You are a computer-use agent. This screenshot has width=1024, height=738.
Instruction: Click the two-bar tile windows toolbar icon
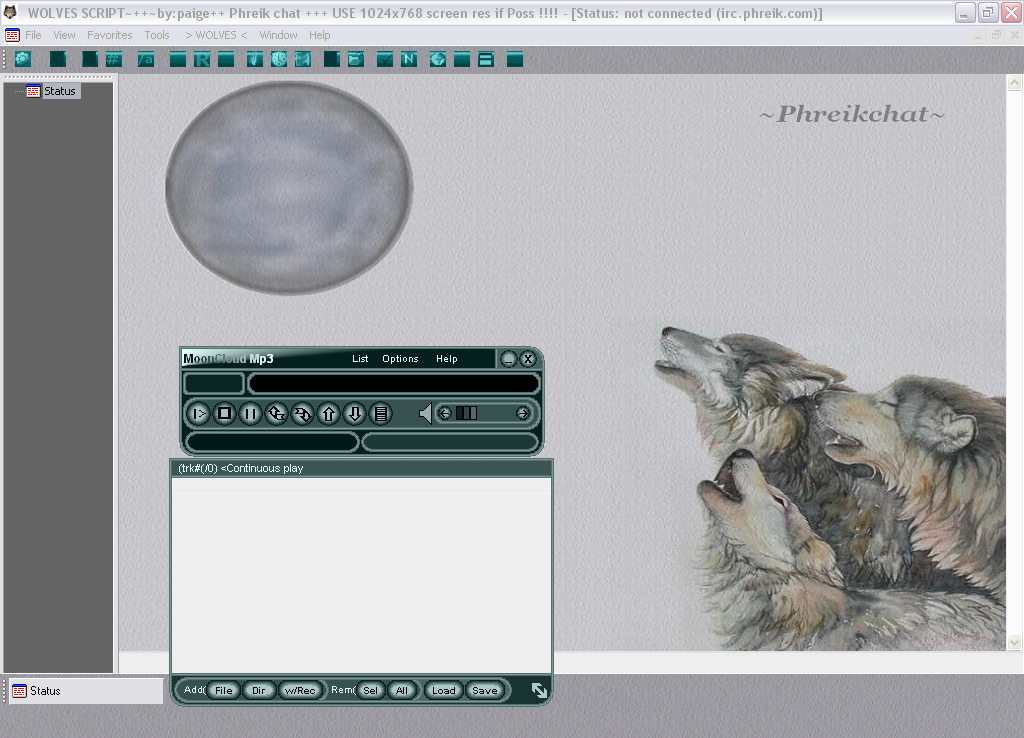coord(486,59)
